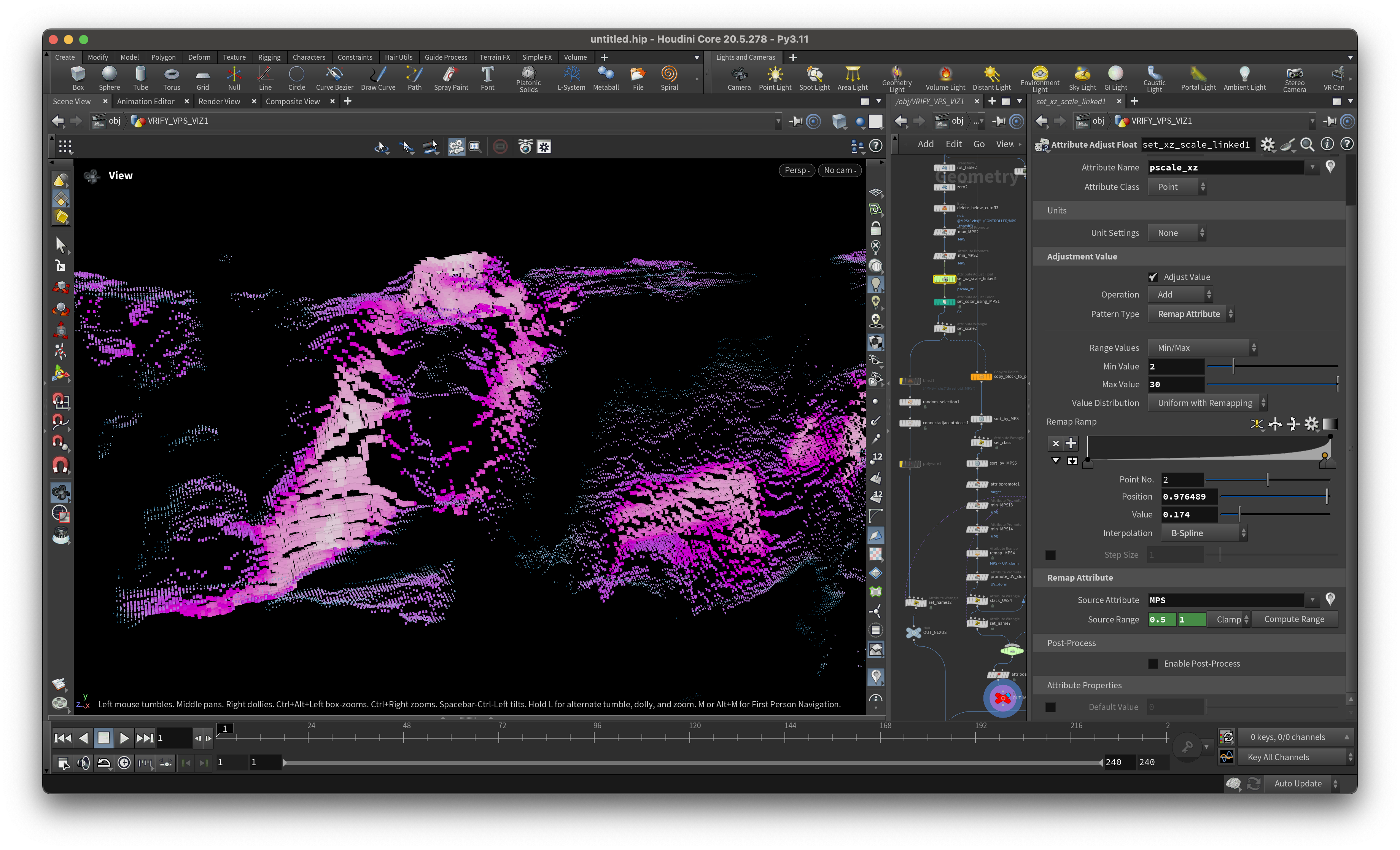This screenshot has height=850, width=1400.
Task: Enable the Step Size checkbox
Action: pyautogui.click(x=1050, y=554)
